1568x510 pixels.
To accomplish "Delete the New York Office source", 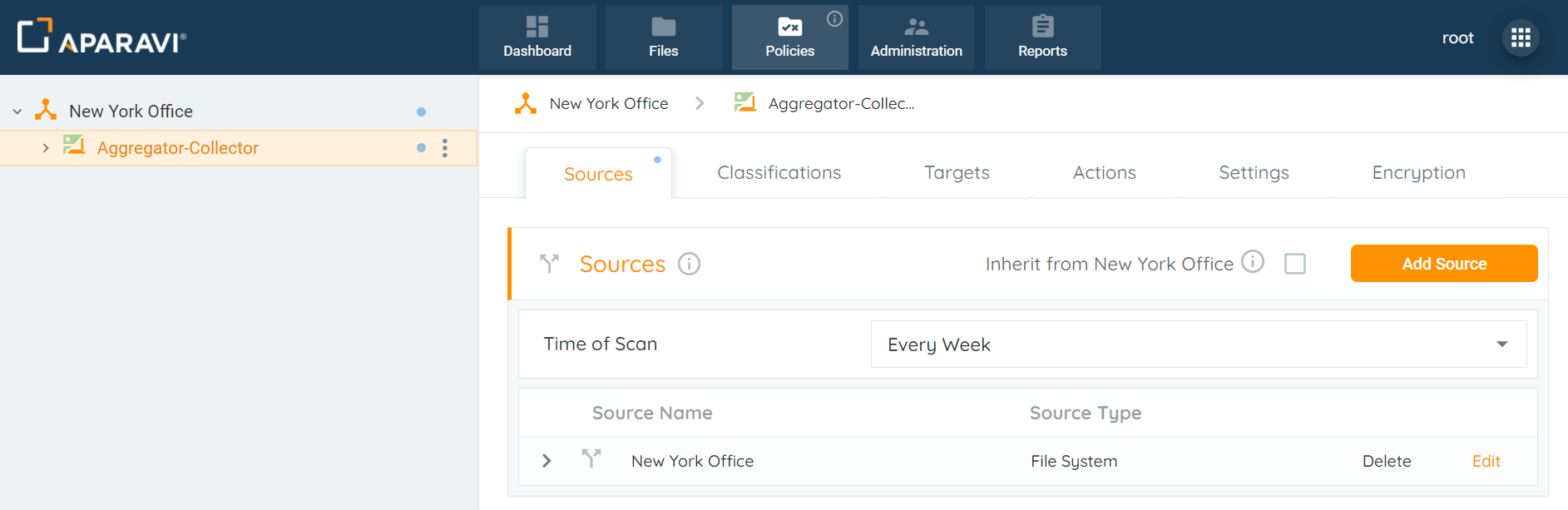I will pos(1386,461).
